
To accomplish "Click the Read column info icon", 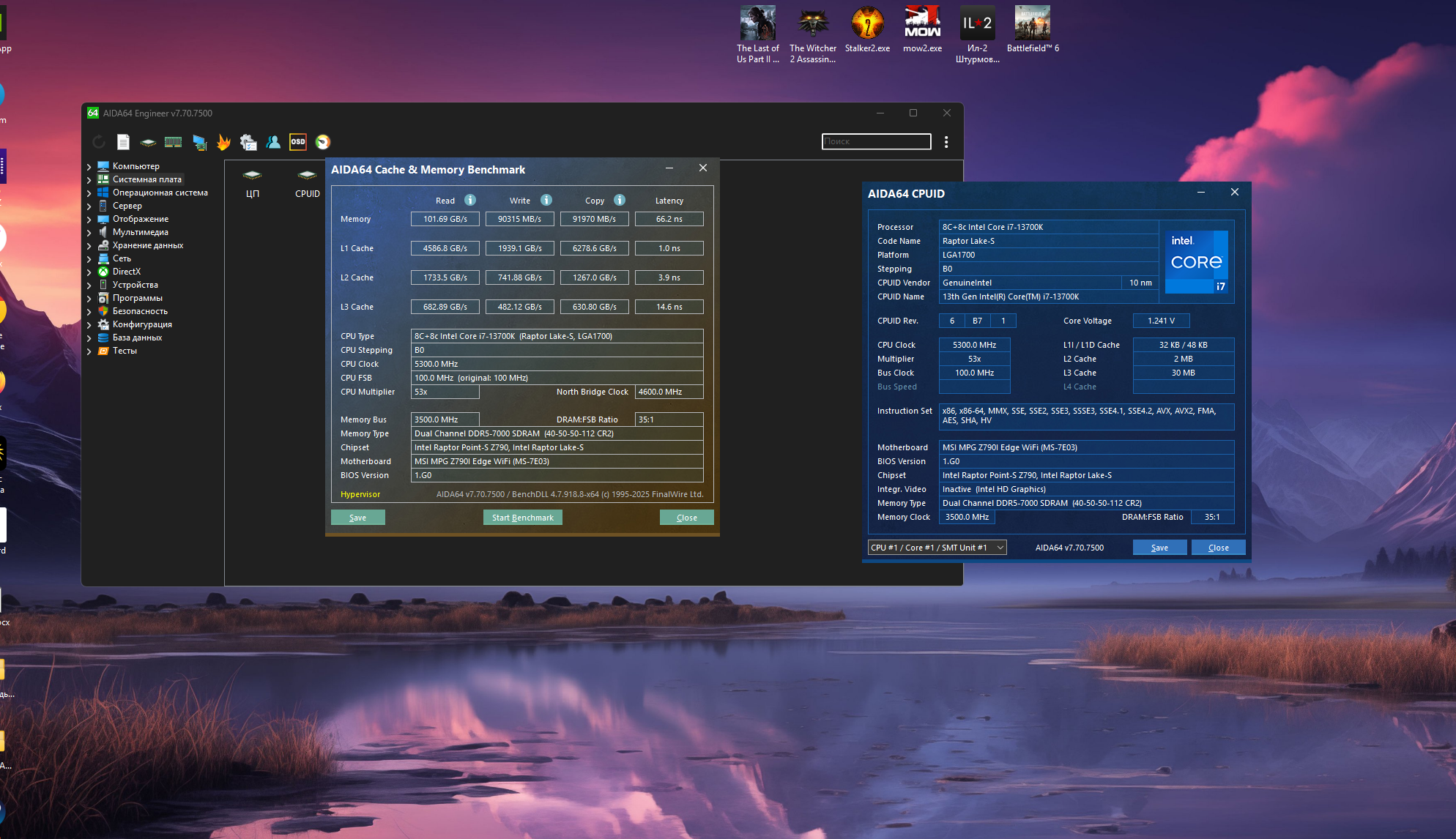I will coord(470,200).
